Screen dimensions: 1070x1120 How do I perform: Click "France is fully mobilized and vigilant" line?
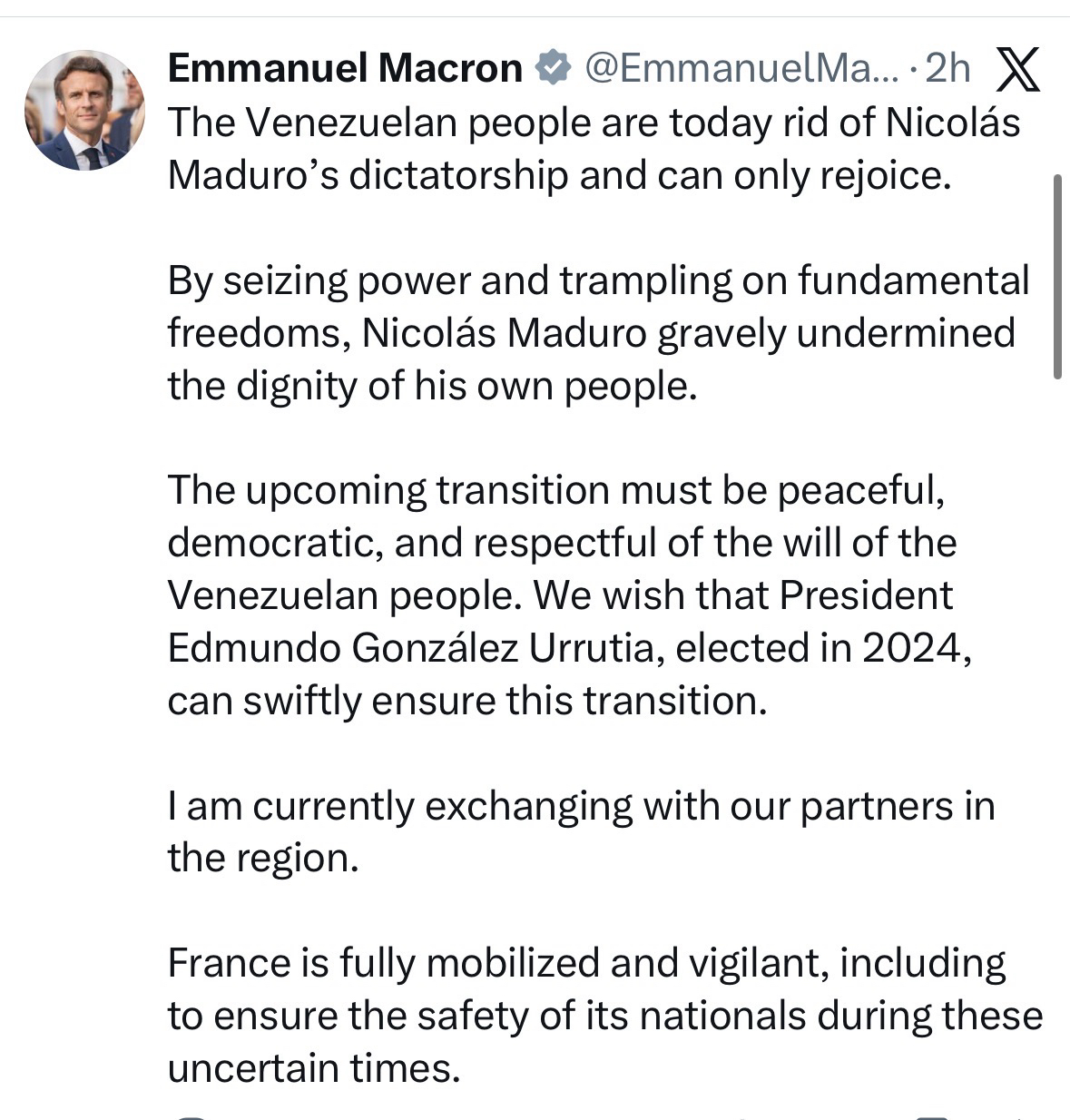tap(496, 963)
